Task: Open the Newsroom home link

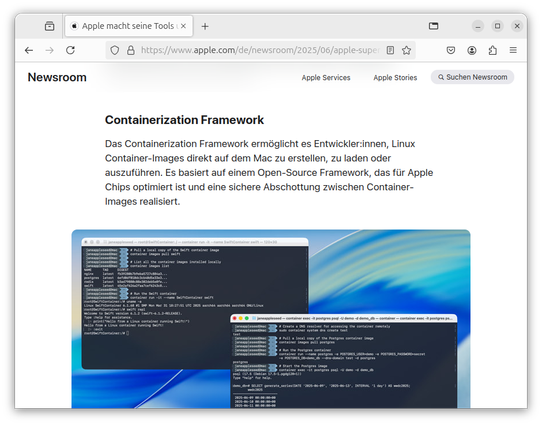Action: coord(57,77)
